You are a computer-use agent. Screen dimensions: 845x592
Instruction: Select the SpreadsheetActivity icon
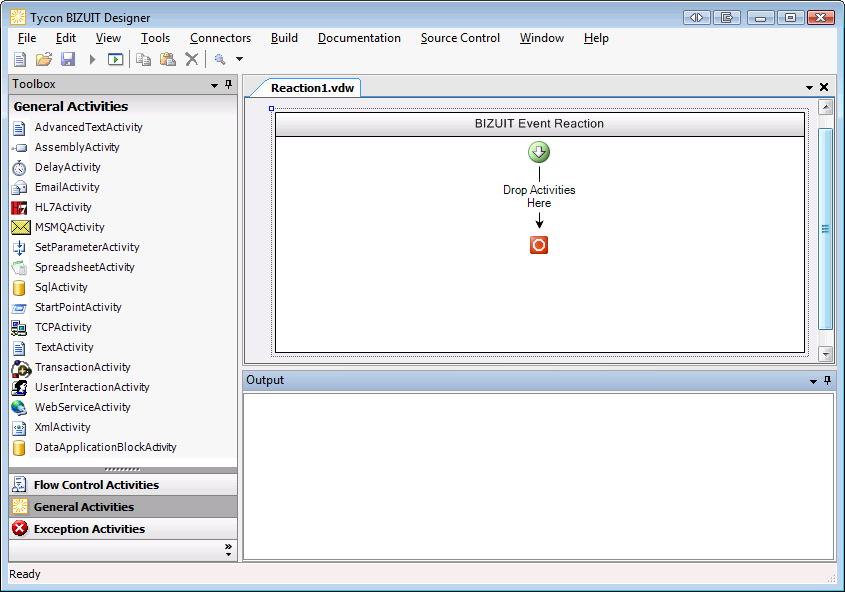19,267
